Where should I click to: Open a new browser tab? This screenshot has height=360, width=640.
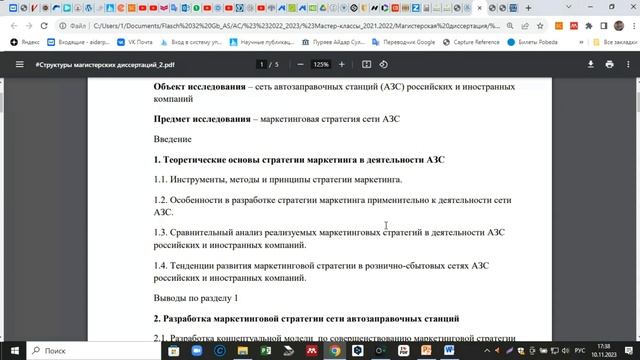[x=528, y=8]
